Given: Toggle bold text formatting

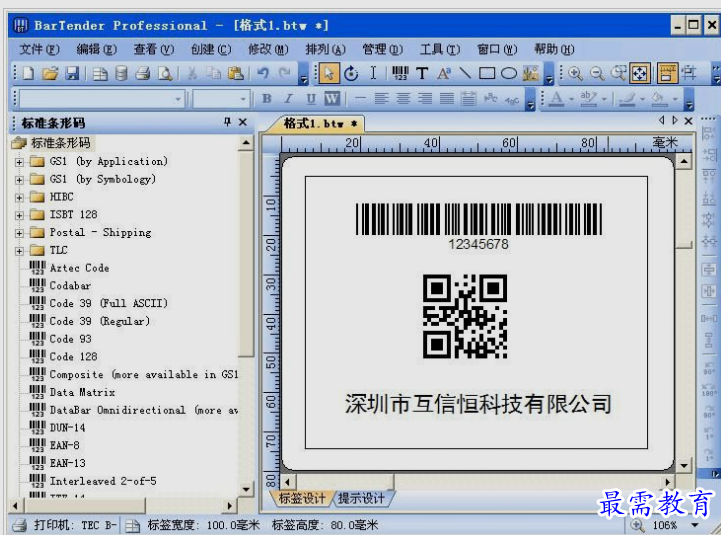Looking at the screenshot, I should point(267,98).
